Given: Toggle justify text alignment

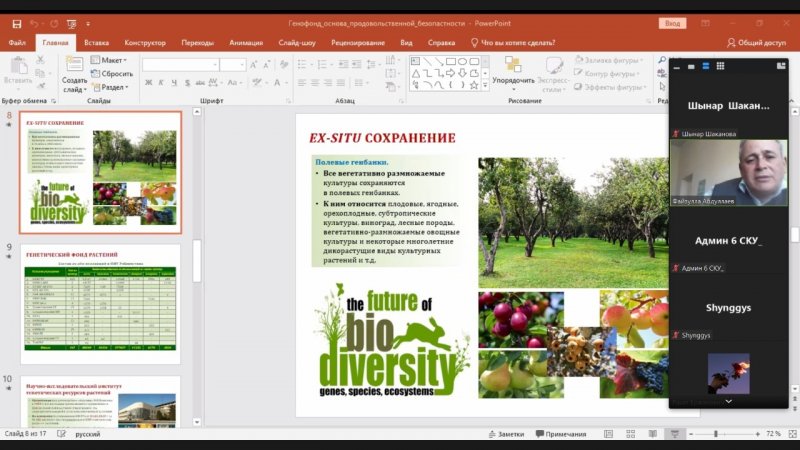Looking at the screenshot, I should [x=340, y=83].
